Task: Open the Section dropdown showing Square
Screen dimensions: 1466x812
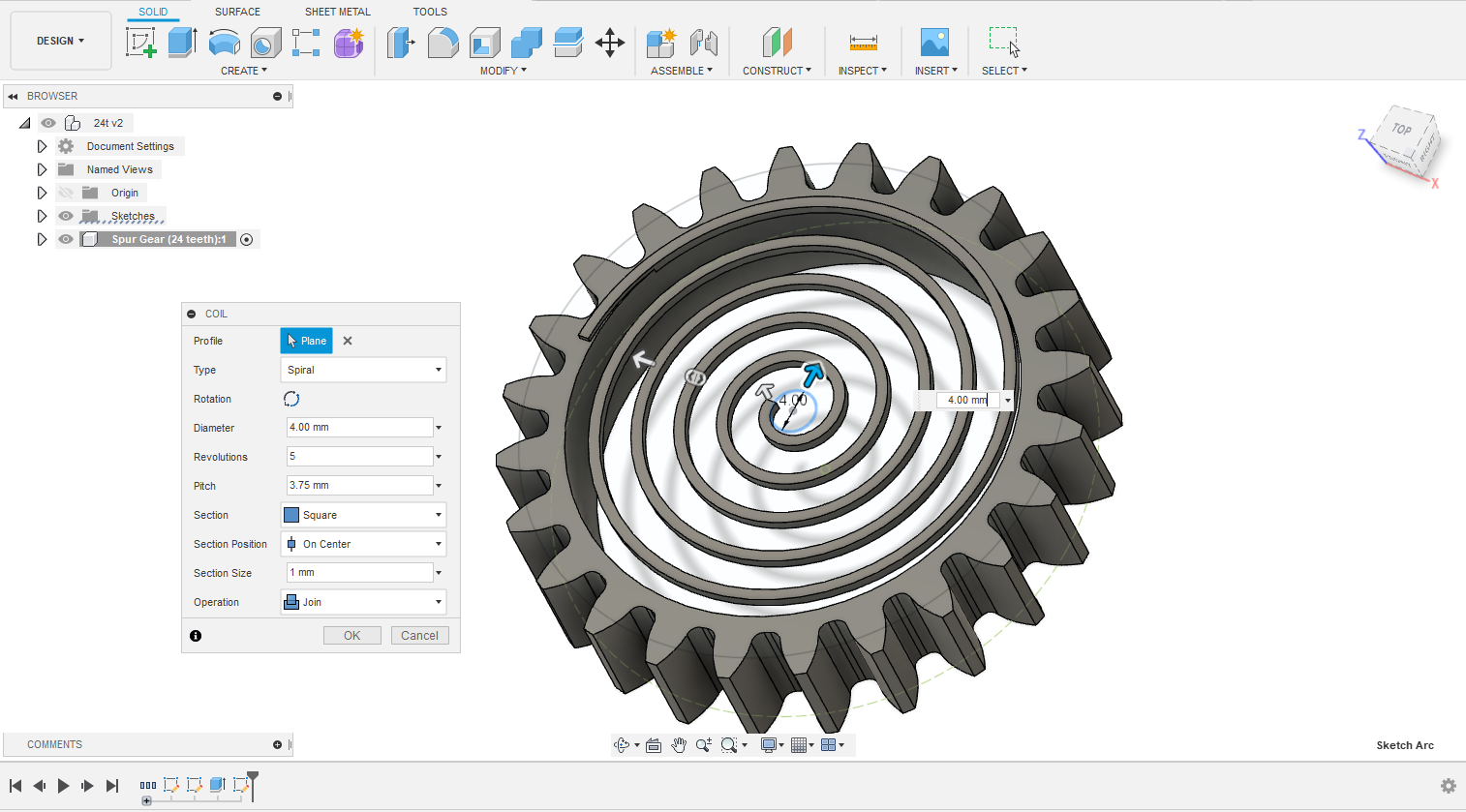Action: [363, 515]
